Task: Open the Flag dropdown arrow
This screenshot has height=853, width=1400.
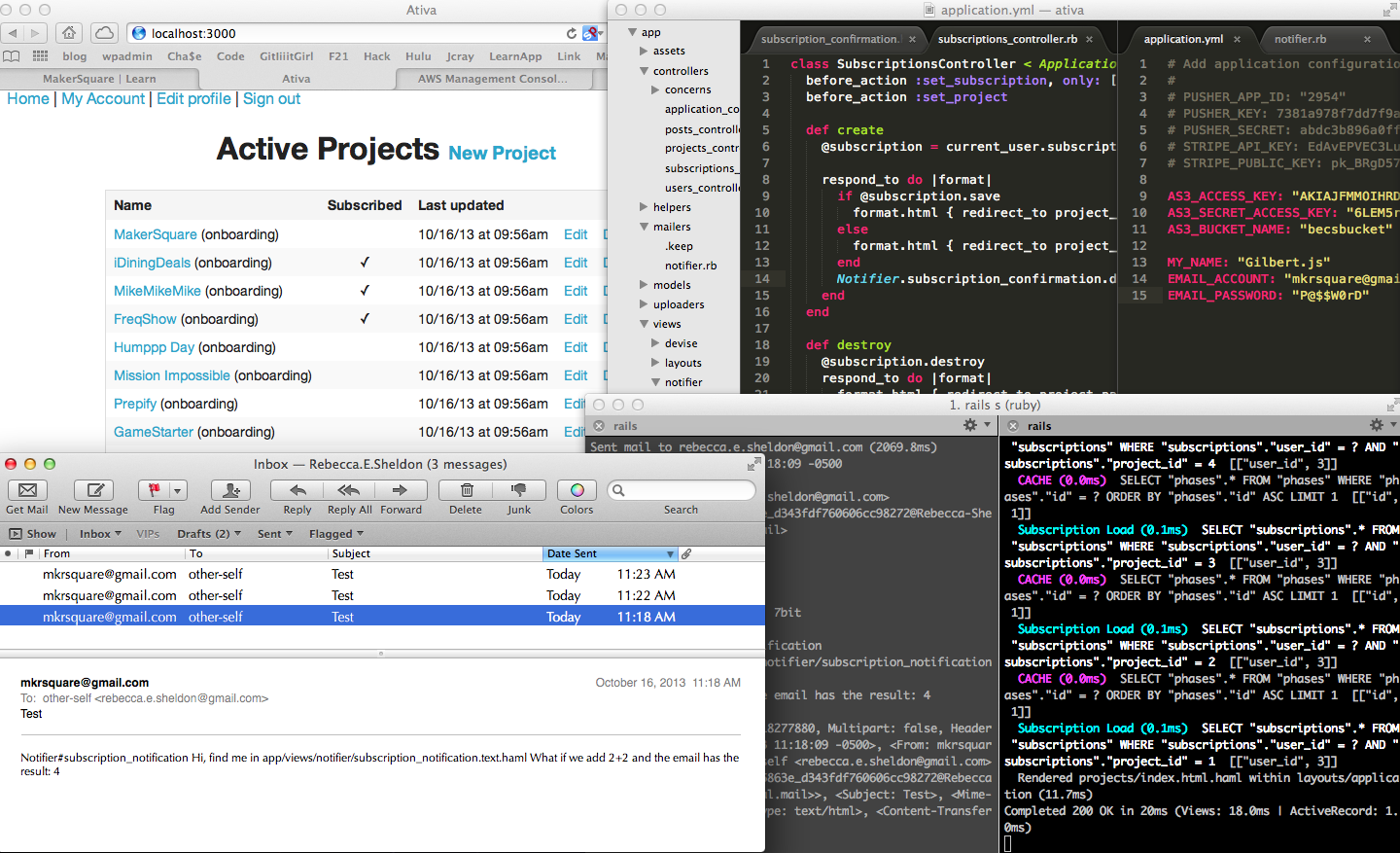Action: tap(177, 490)
